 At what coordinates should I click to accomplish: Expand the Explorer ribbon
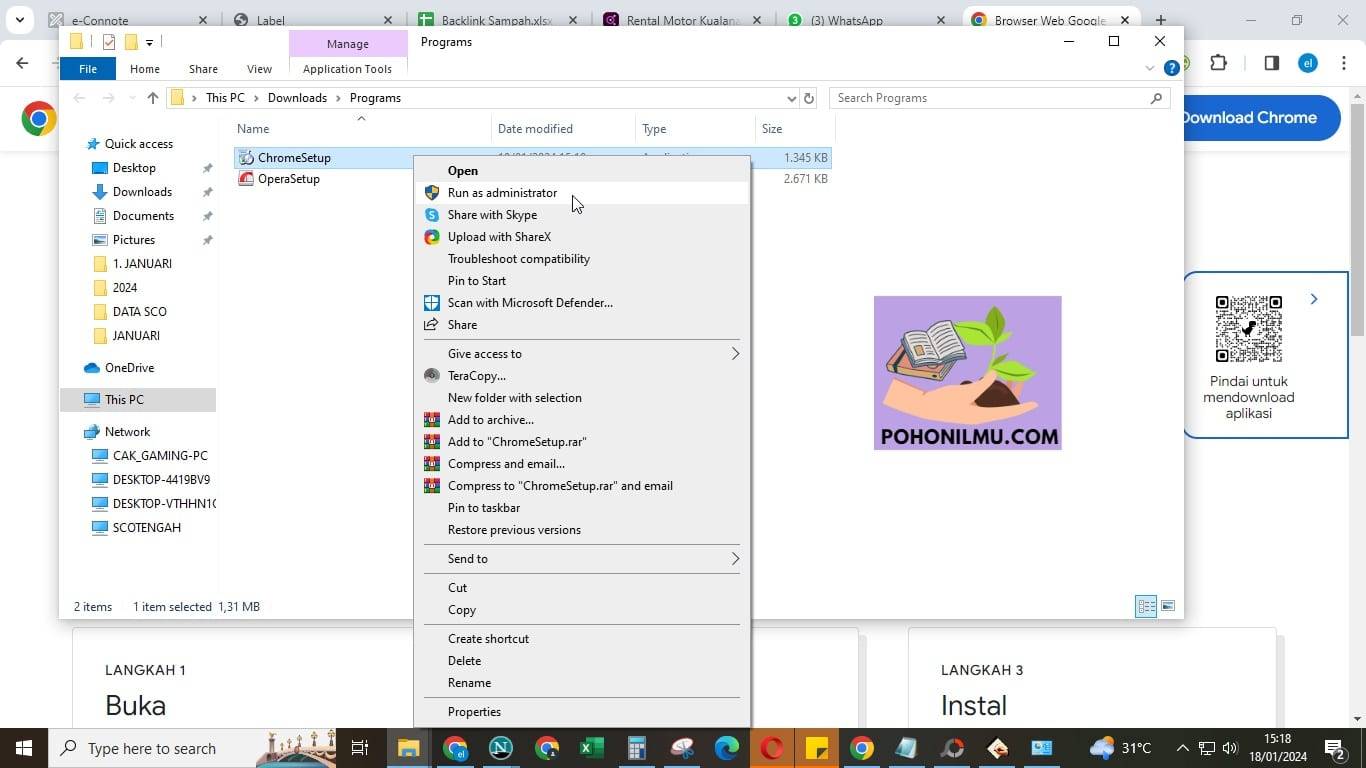click(x=1149, y=68)
